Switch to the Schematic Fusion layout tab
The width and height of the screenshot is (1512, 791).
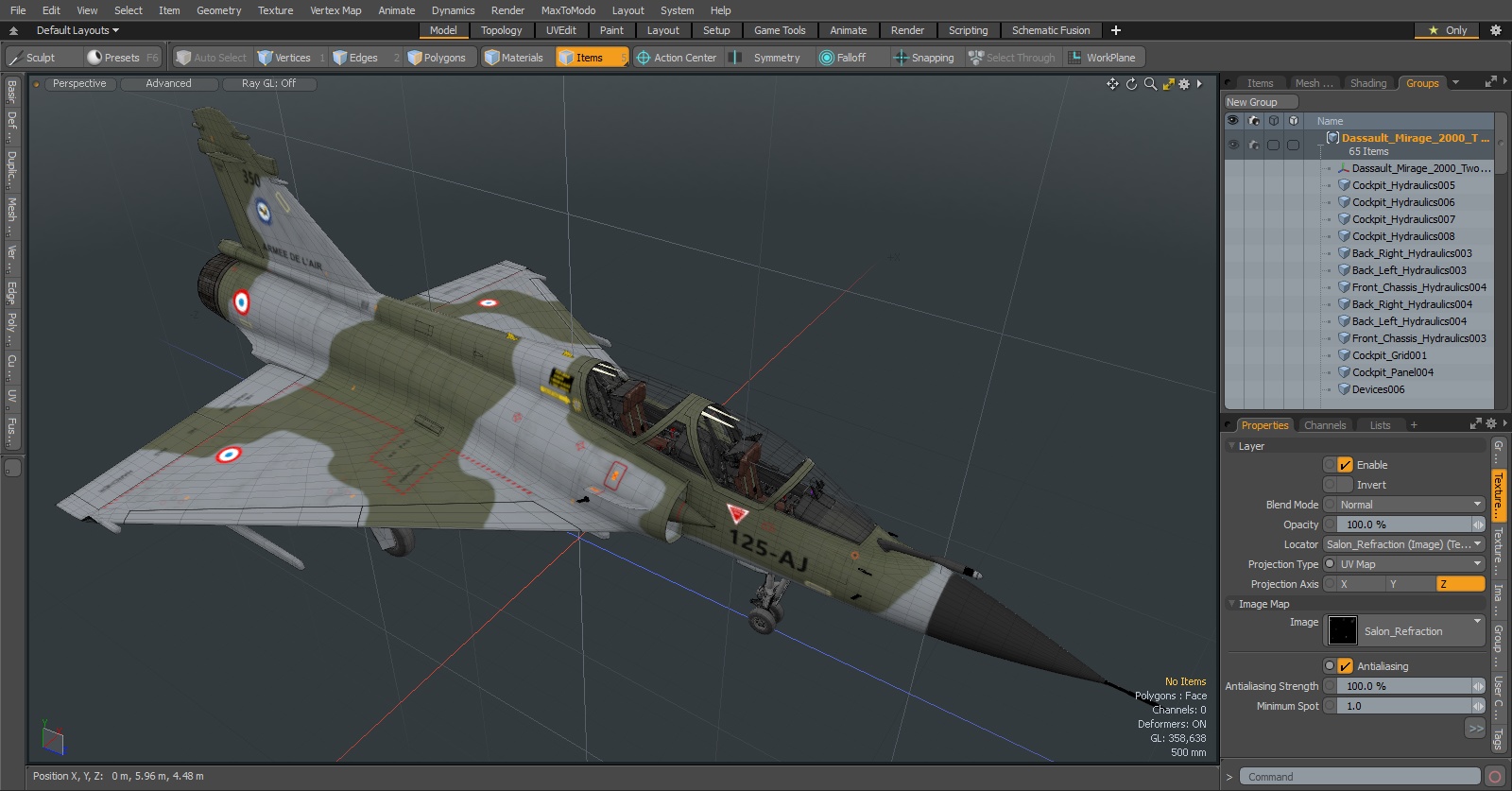[x=1051, y=30]
